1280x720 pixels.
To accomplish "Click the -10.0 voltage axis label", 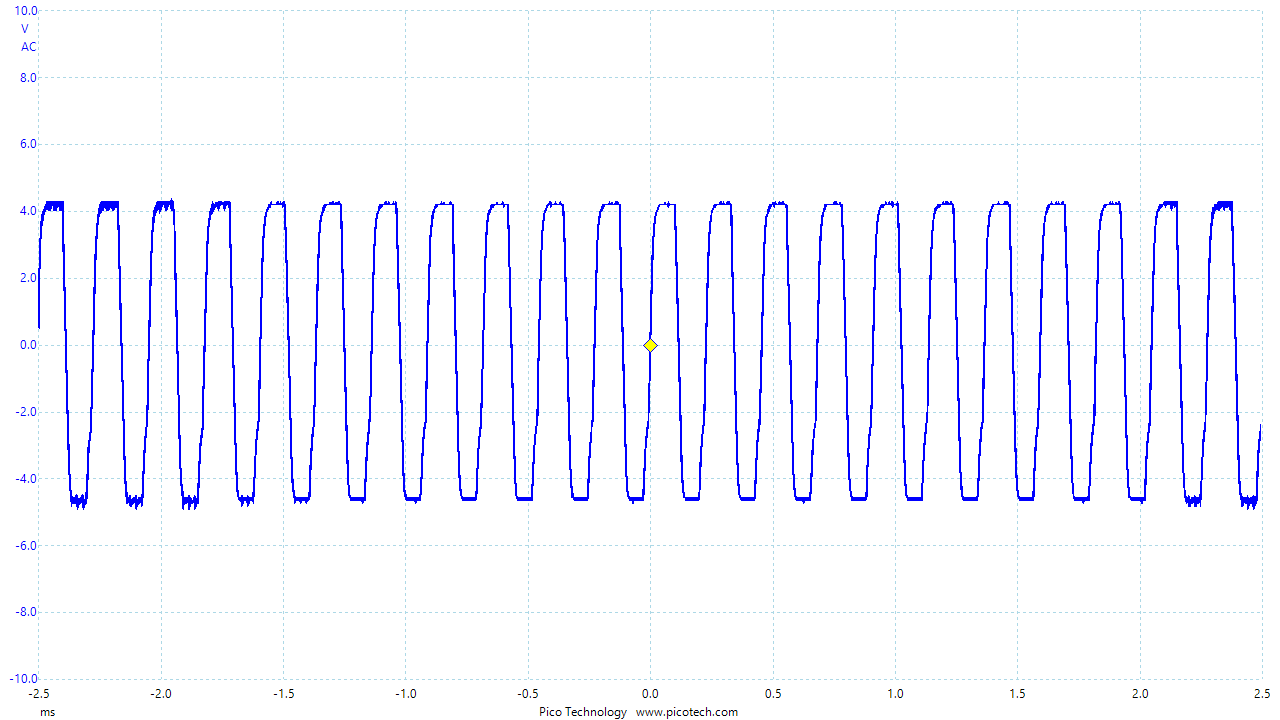I will [x=23, y=679].
